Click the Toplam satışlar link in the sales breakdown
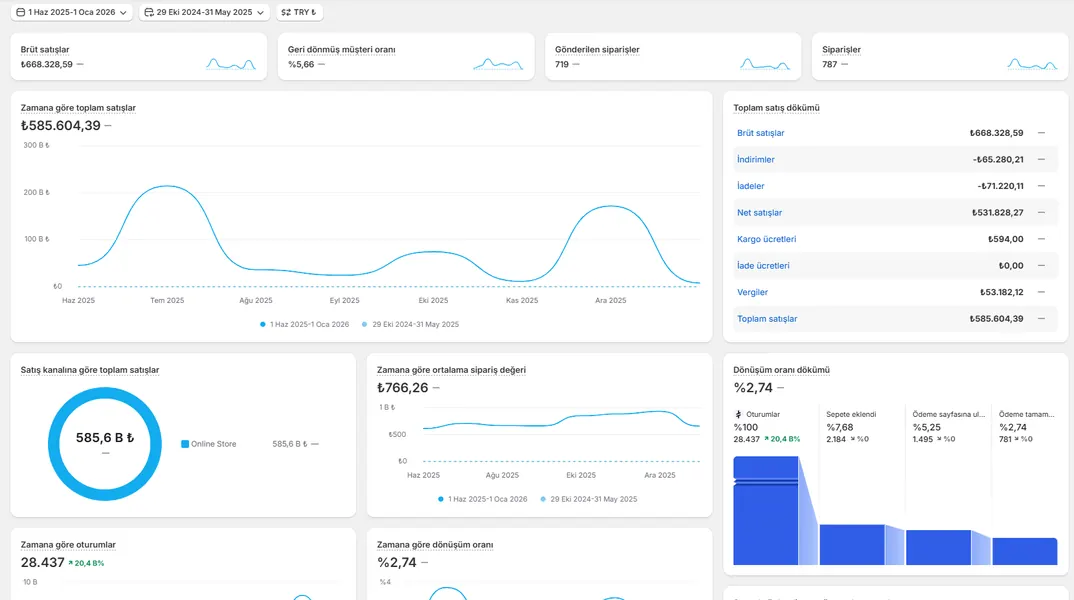The image size is (1074, 600). pyautogui.click(x=767, y=318)
